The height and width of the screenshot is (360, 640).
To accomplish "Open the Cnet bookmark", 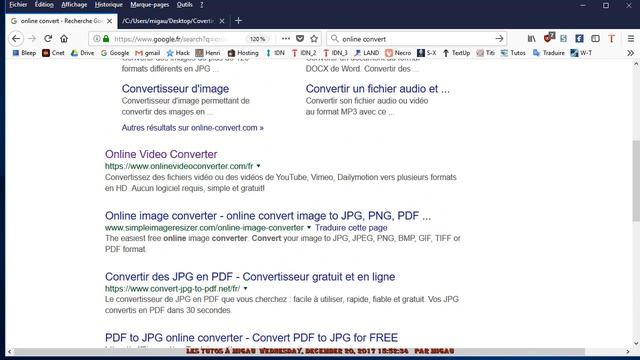I will pyautogui.click(x=53, y=53).
